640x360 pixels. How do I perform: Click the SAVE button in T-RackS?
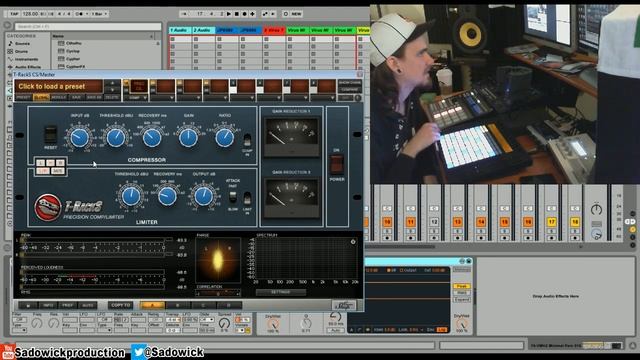pos(76,98)
